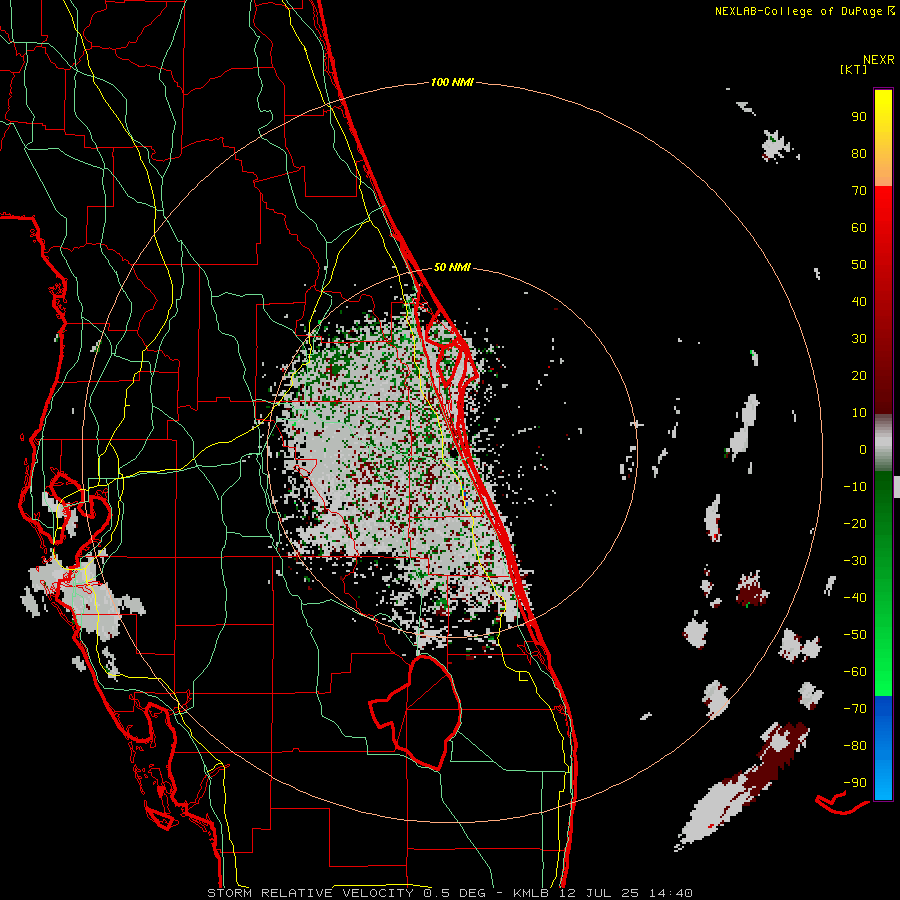
Task: Click the KMLB station identifier text
Action: tap(531, 893)
